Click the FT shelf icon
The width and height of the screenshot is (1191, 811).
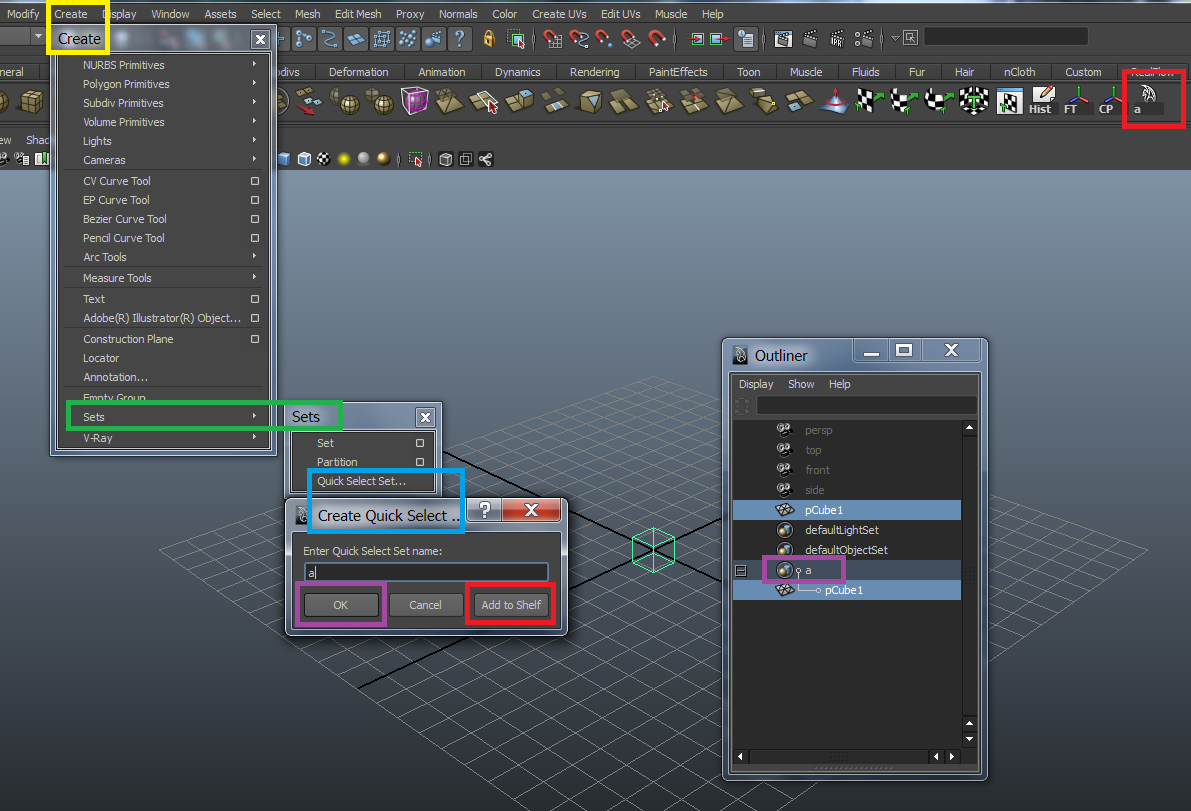pos(1077,100)
